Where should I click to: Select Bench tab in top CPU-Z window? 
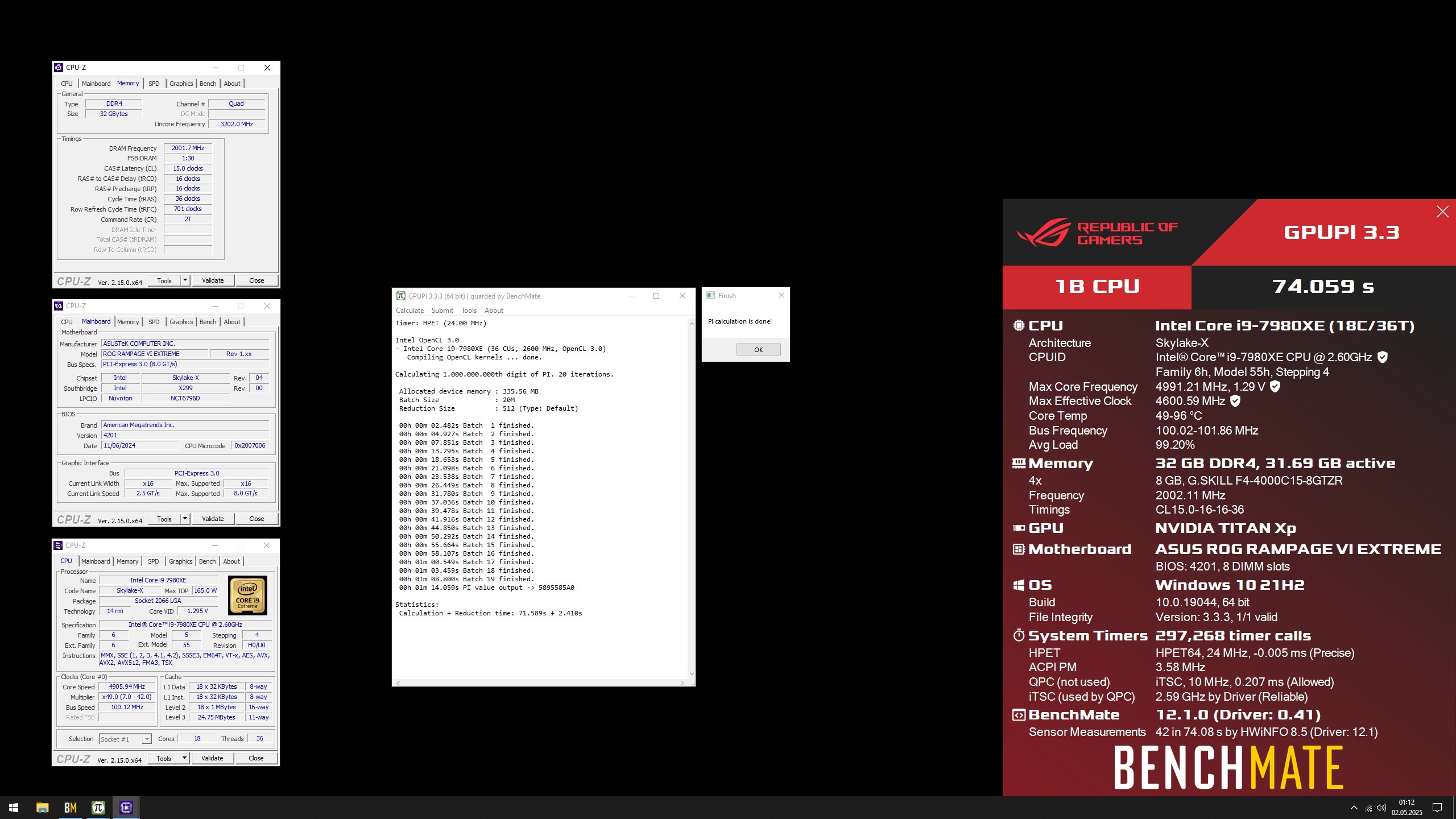point(208,84)
